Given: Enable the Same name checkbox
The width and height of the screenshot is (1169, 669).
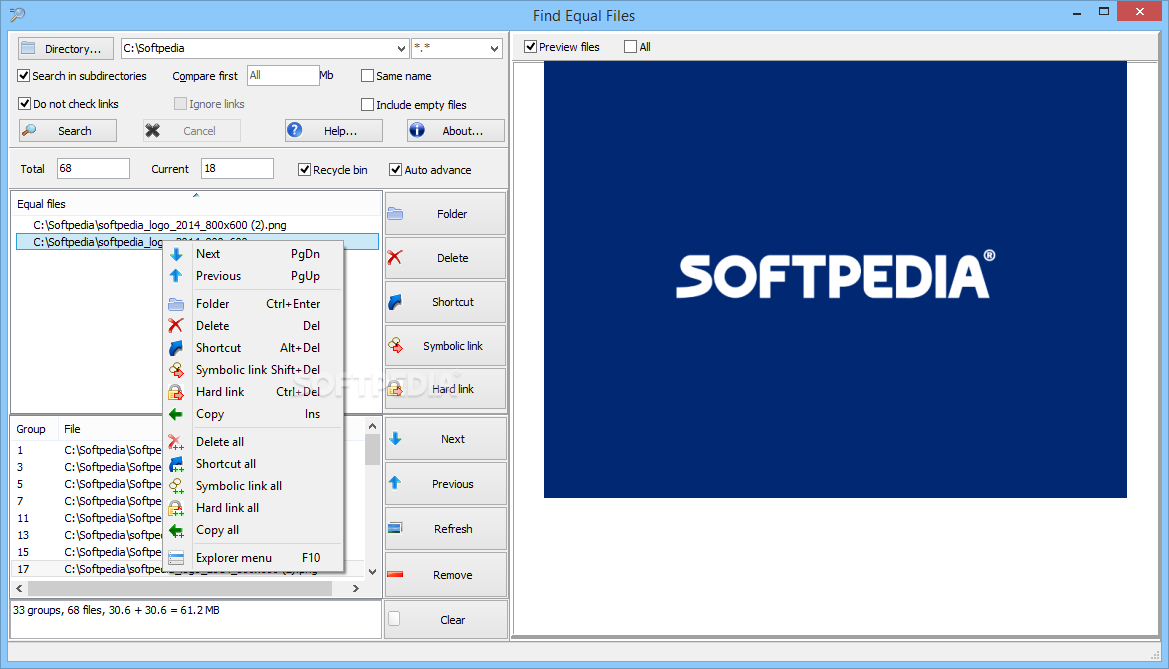Looking at the screenshot, I should coord(367,76).
